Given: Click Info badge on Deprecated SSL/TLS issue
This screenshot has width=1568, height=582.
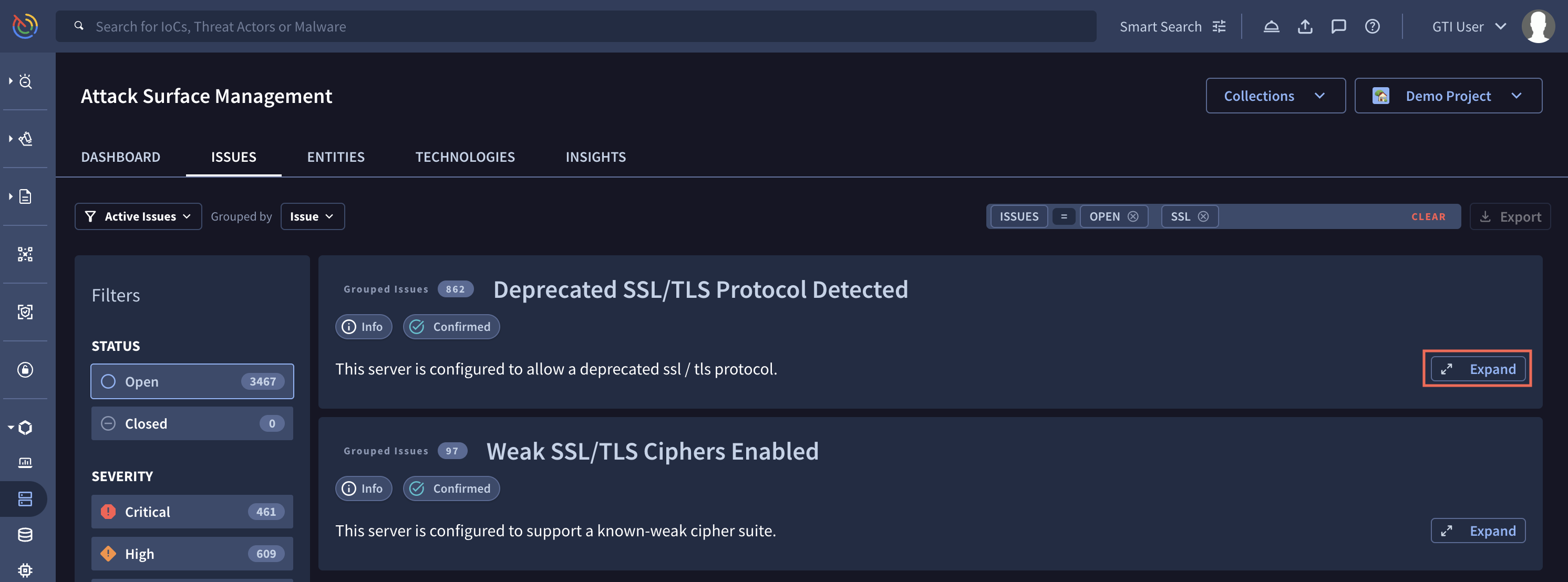Looking at the screenshot, I should coord(364,327).
